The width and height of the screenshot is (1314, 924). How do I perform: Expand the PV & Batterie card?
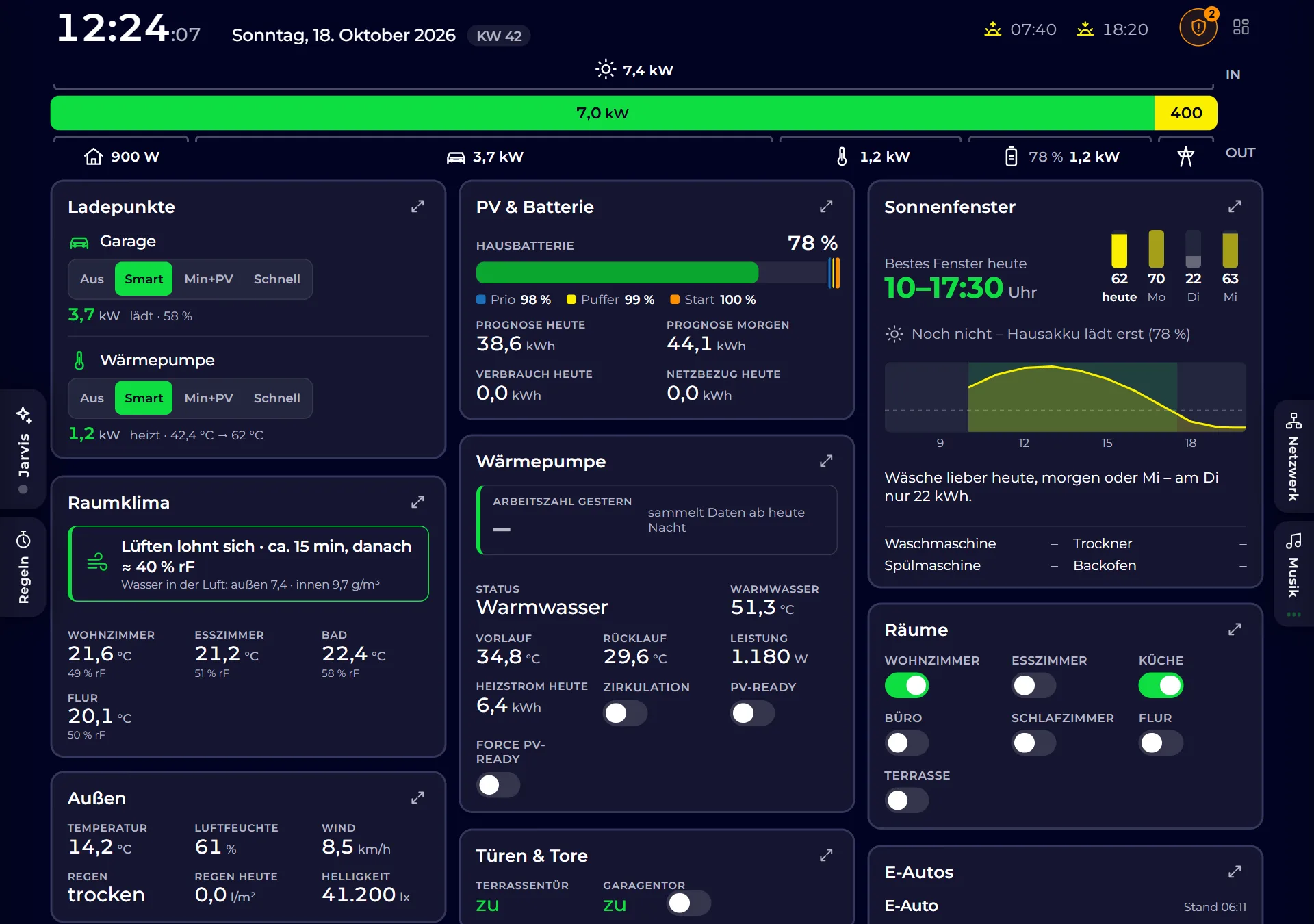[x=826, y=207]
